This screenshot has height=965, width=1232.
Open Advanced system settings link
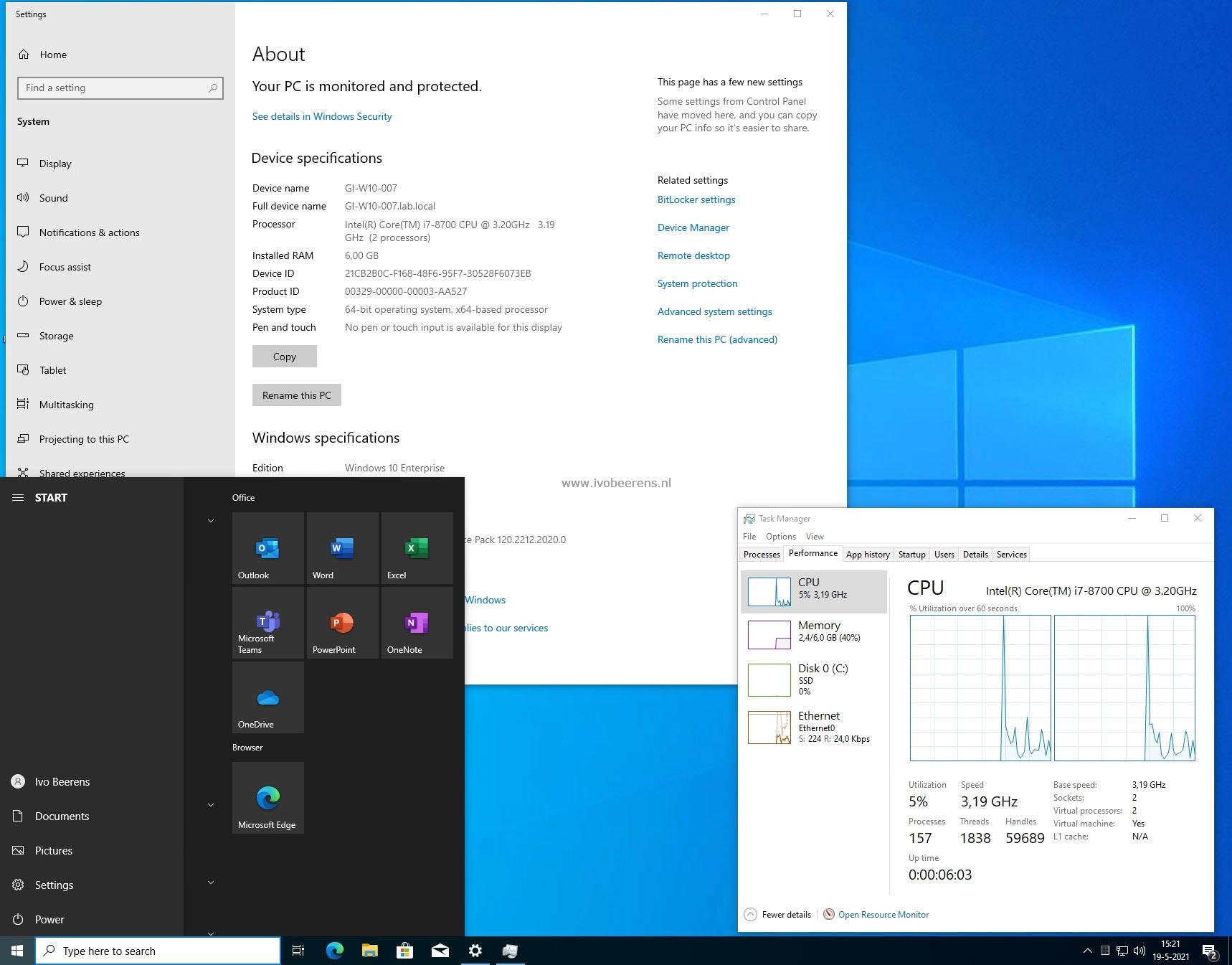tap(715, 311)
